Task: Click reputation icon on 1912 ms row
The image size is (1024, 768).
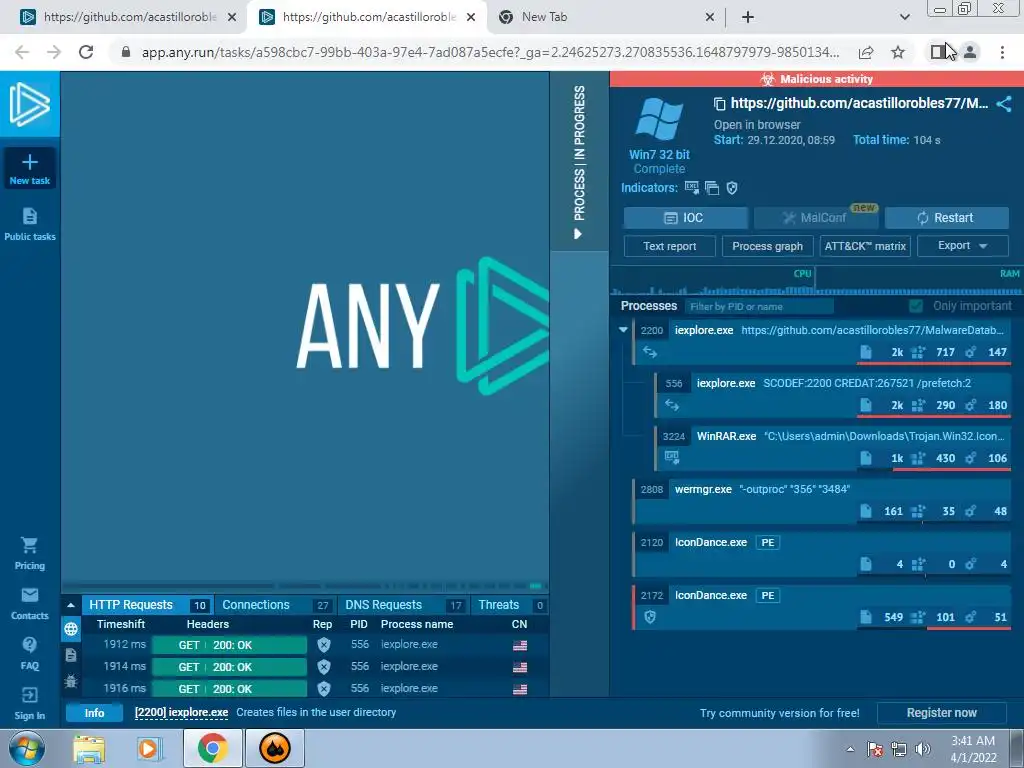Action: (323, 645)
